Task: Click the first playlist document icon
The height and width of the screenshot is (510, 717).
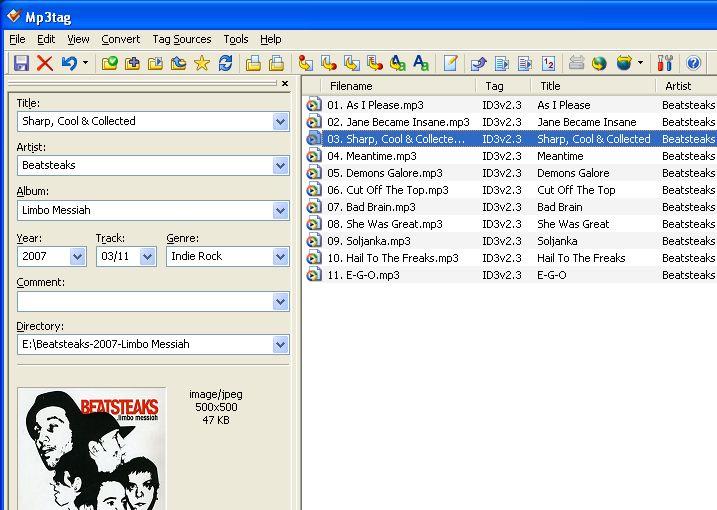Action: click(x=502, y=63)
